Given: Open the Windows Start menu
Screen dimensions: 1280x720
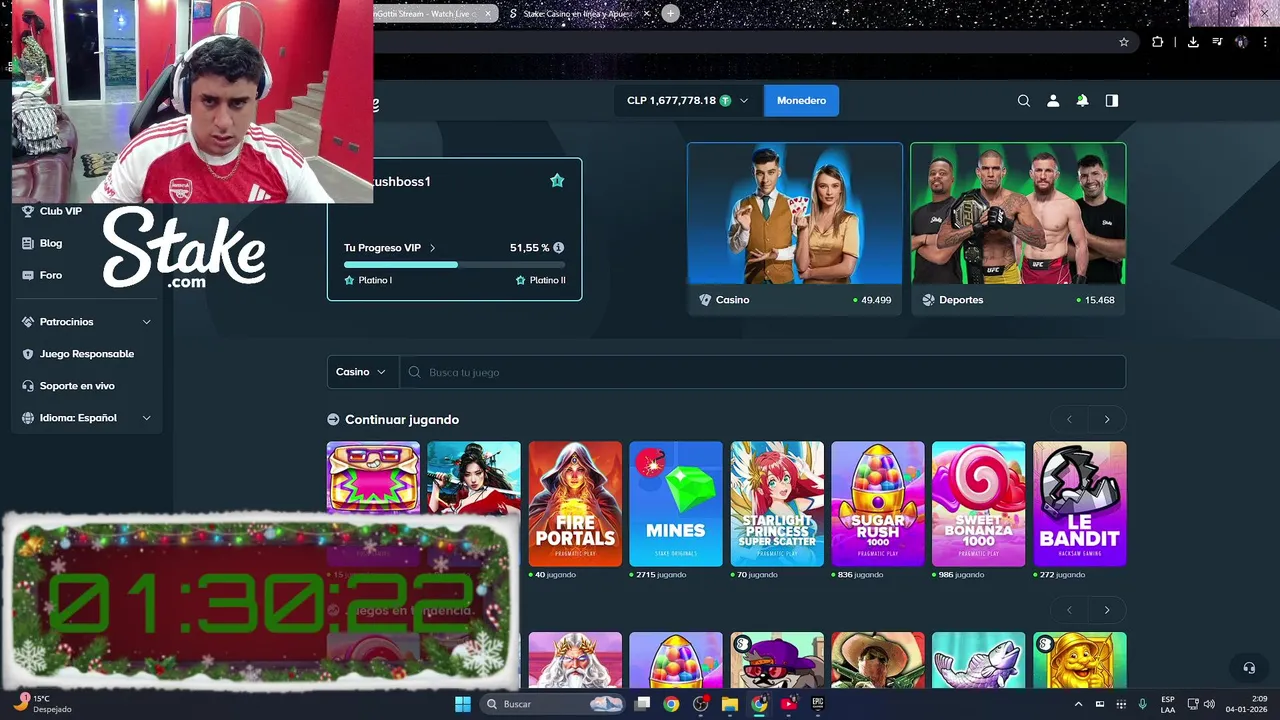Looking at the screenshot, I should [x=463, y=704].
